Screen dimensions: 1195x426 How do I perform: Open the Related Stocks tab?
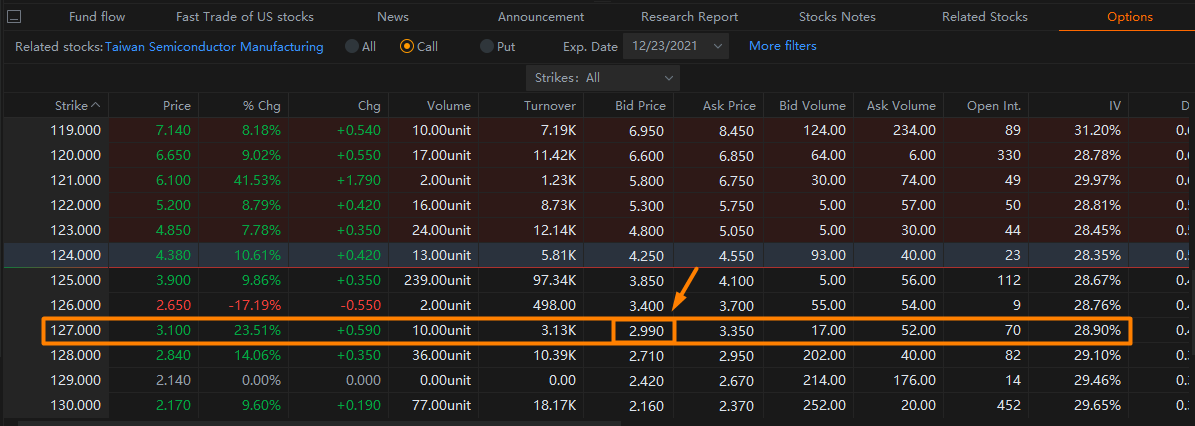(x=984, y=17)
